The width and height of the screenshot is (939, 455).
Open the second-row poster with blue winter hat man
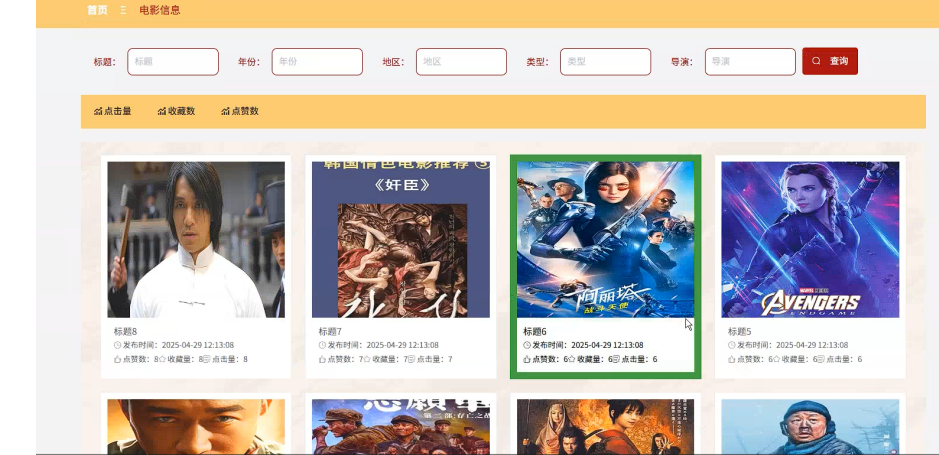pyautogui.click(x=810, y=427)
